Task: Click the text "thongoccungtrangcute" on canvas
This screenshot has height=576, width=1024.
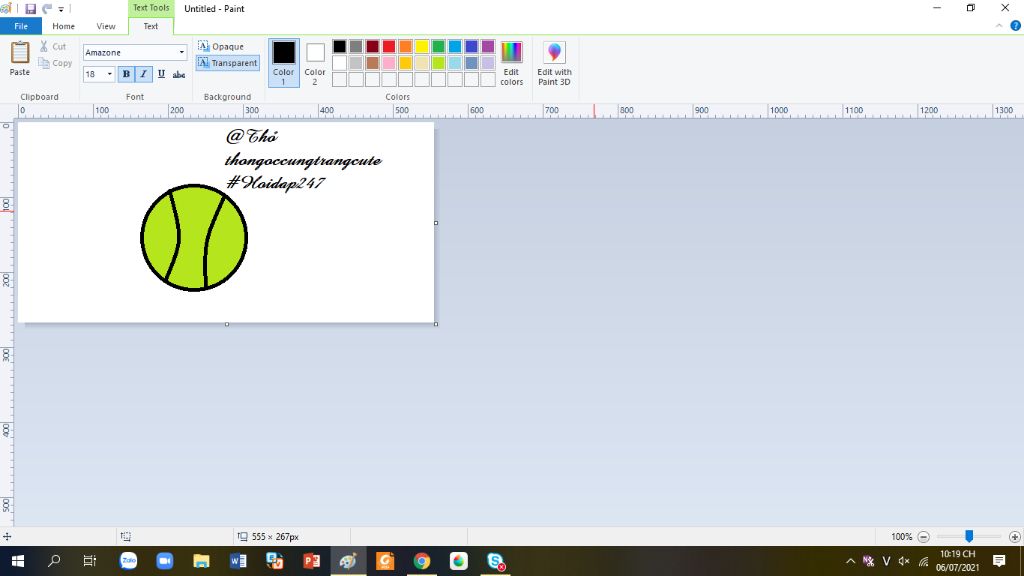Action: (303, 161)
